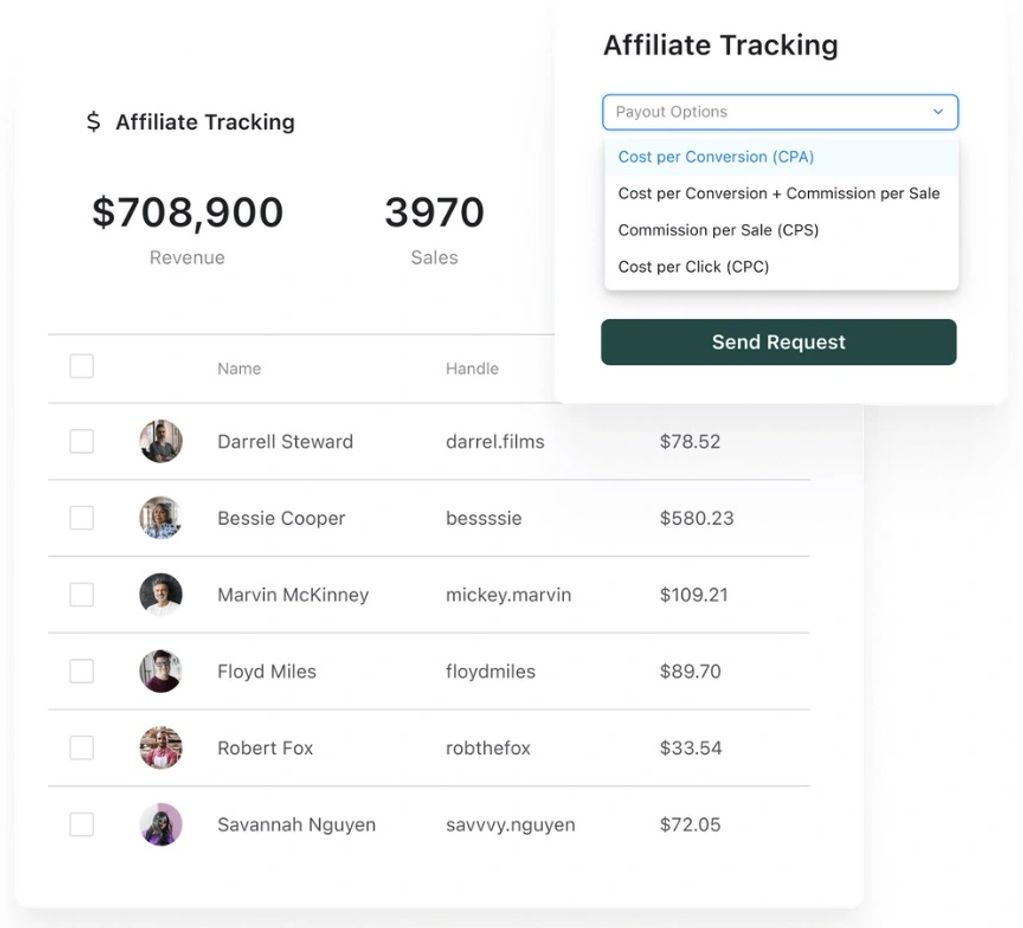This screenshot has width=1023, height=928.
Task: Click Bessie Cooper's profile avatar
Action: point(160,518)
